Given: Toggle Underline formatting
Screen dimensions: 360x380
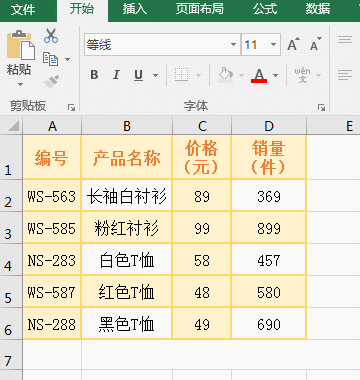Looking at the screenshot, I should click(138, 75).
